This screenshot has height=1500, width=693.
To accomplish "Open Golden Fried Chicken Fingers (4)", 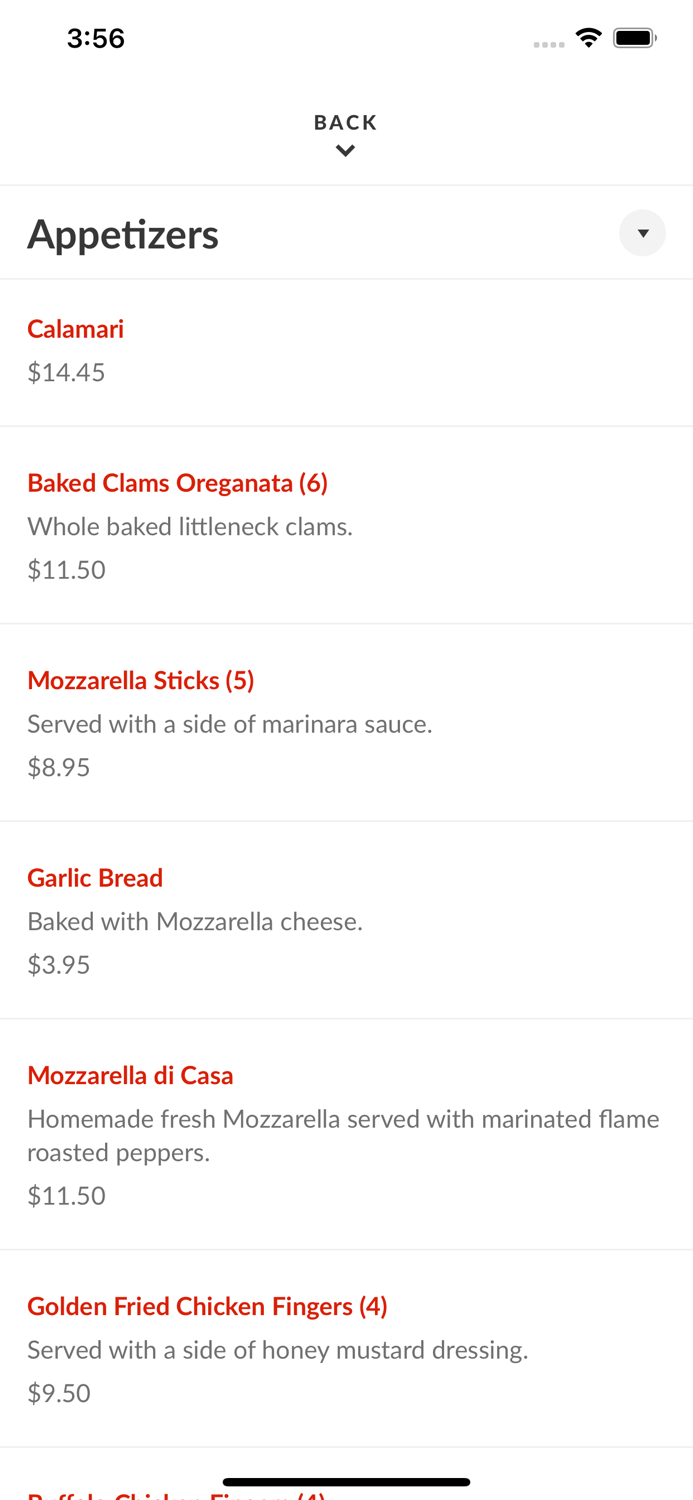I will click(x=207, y=1306).
